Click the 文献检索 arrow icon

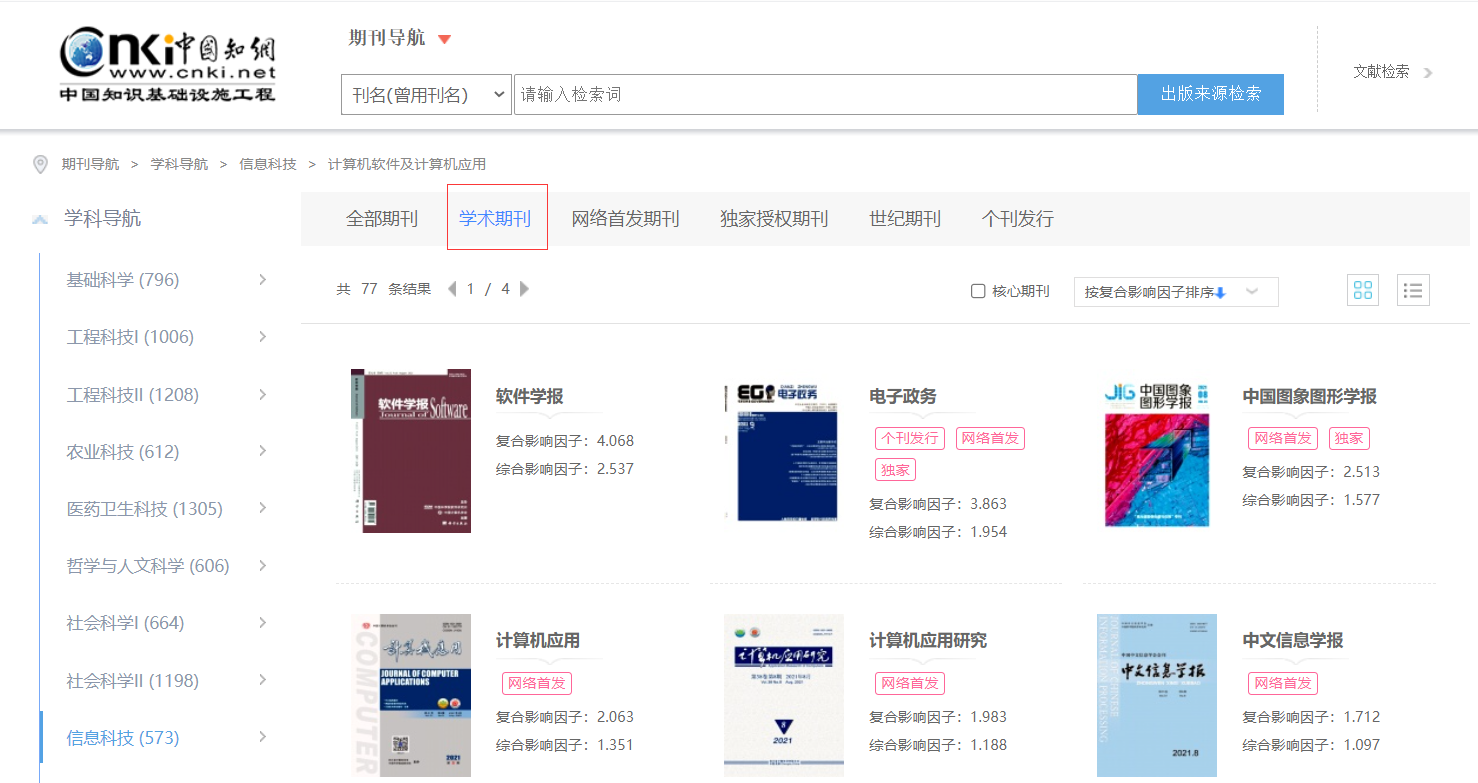click(1427, 72)
